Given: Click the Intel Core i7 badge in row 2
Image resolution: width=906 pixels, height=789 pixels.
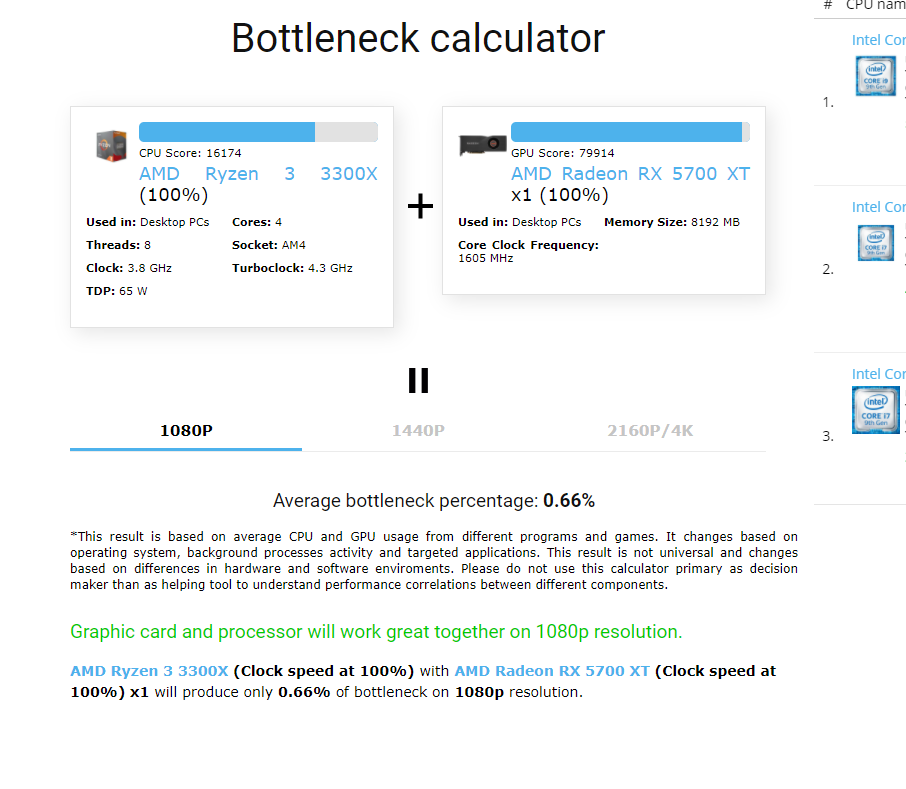Looking at the screenshot, I should (875, 243).
